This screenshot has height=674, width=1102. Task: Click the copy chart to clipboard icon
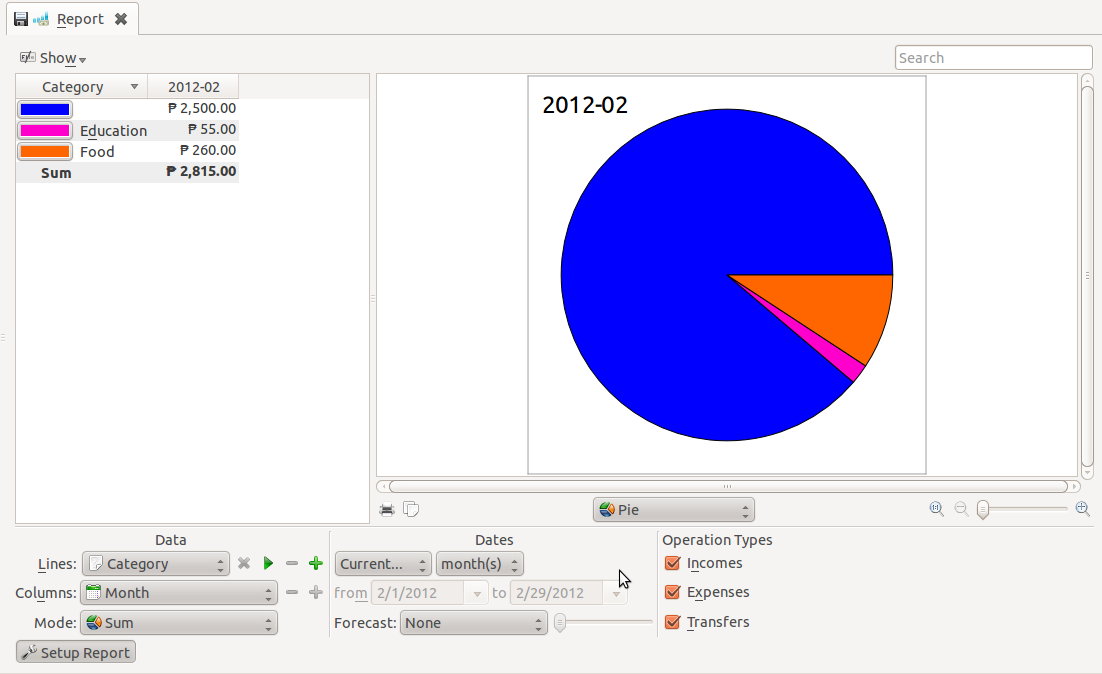pyautogui.click(x=411, y=508)
